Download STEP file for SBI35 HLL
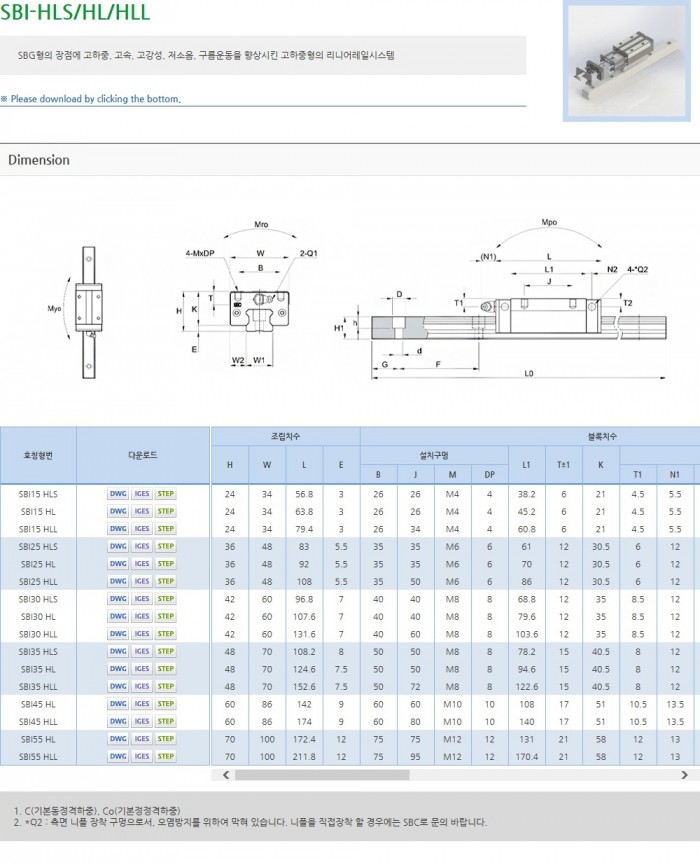 coord(165,686)
